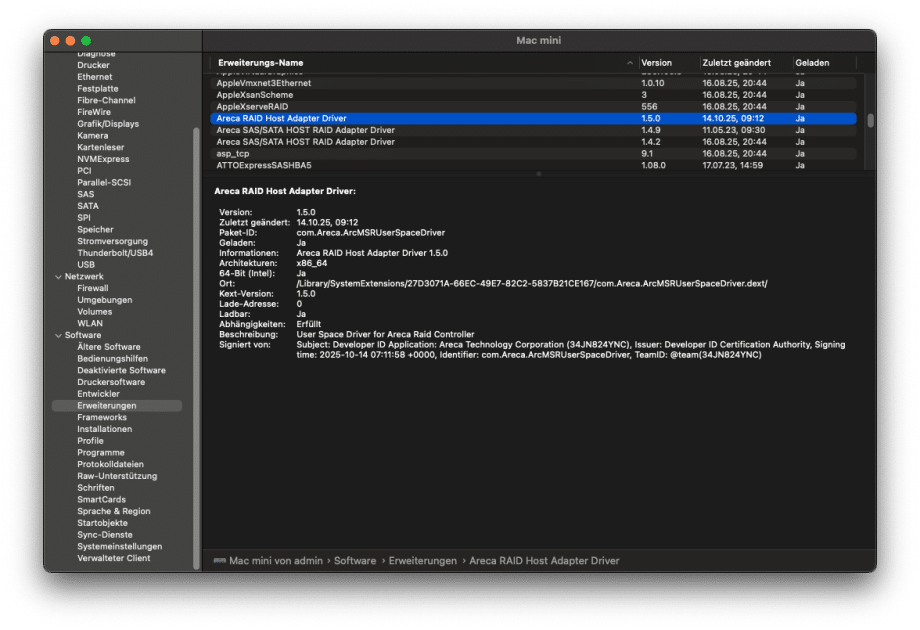This screenshot has width=920, height=630.
Task: Select the AppleXsanScheme extension row
Action: tap(533, 95)
